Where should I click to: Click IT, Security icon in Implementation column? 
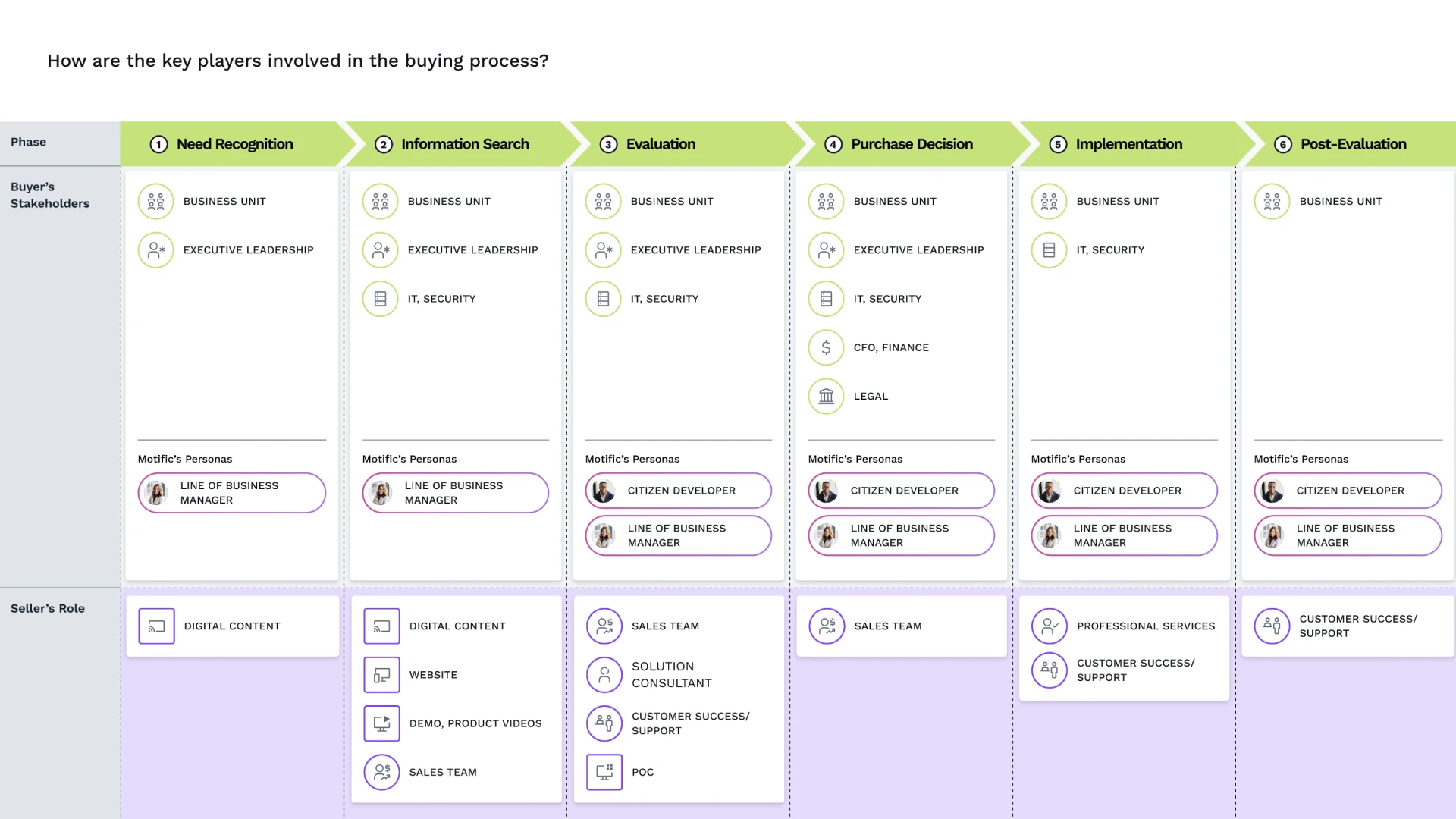coord(1049,250)
